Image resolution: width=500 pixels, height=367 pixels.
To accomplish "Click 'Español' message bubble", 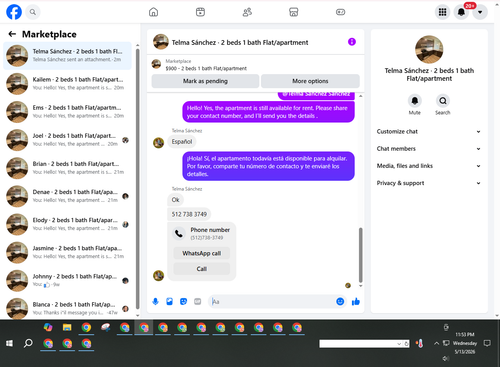I will (x=182, y=142).
